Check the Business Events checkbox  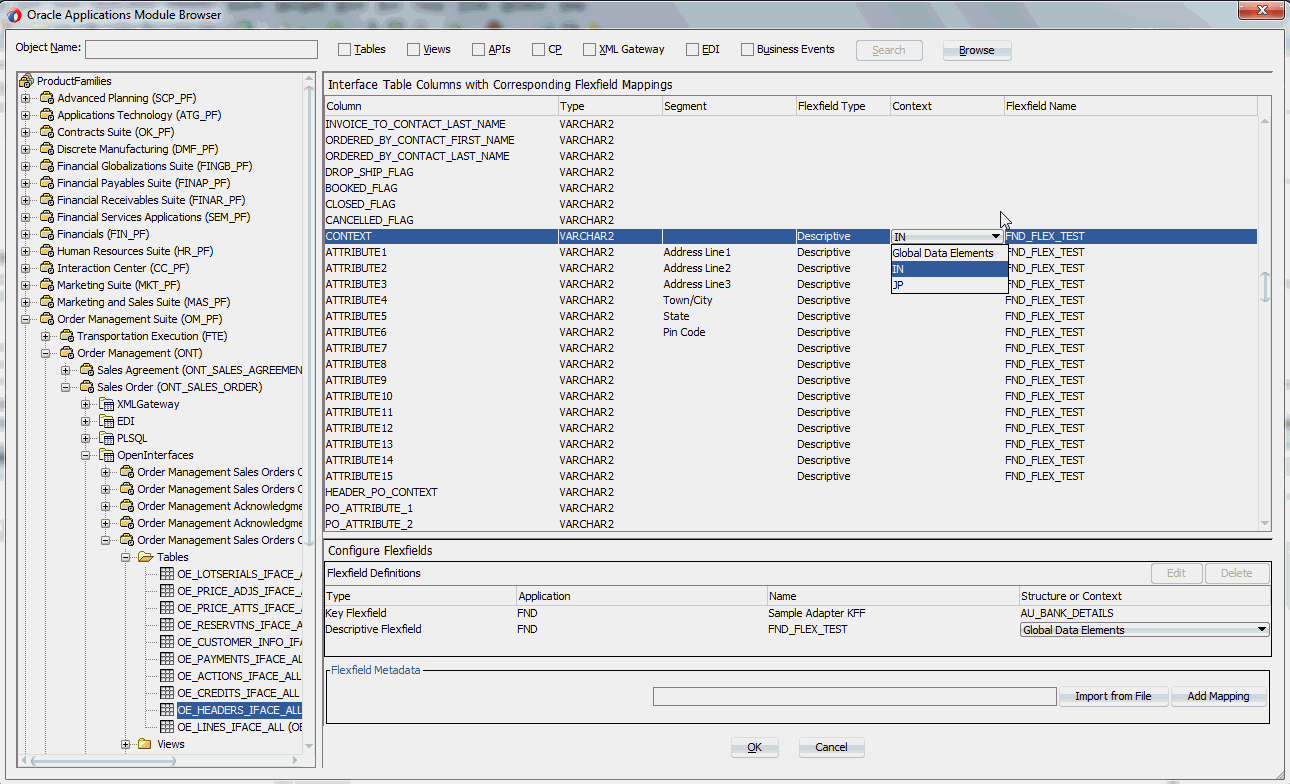(747, 50)
